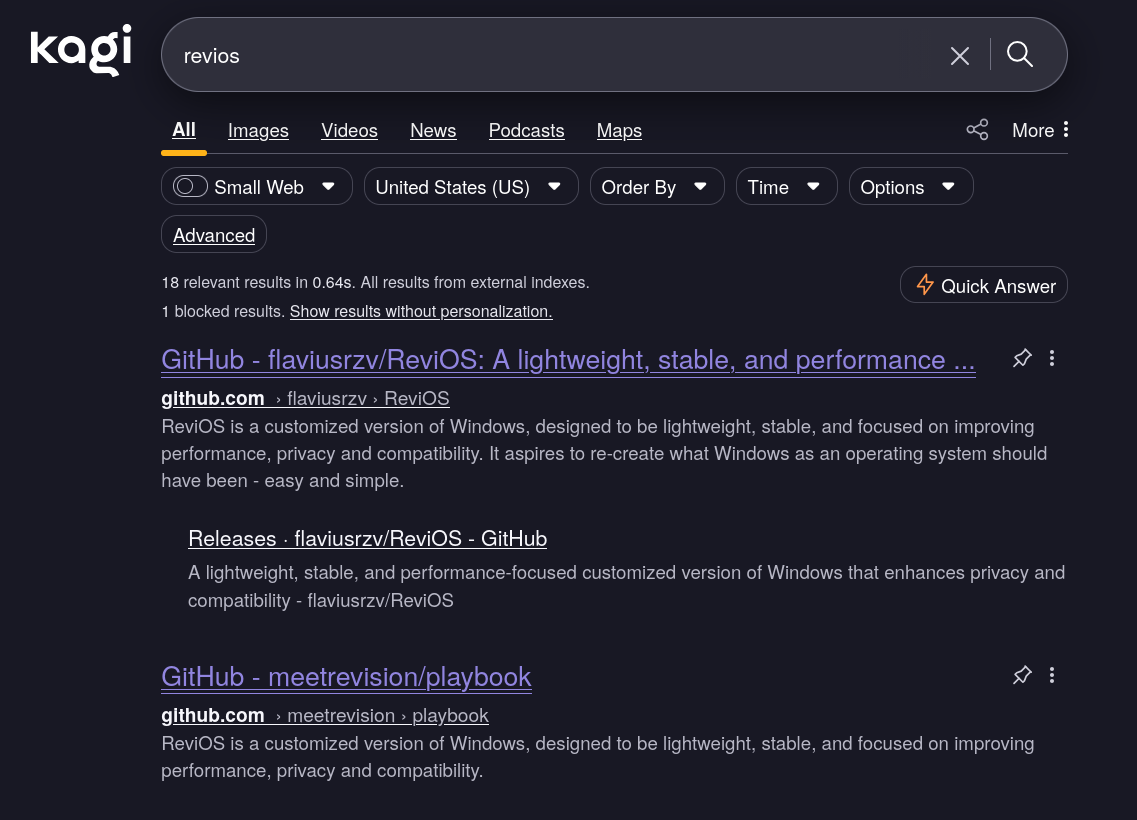Click the More text label
Screen dimensions: 1137x820
tap(1033, 131)
